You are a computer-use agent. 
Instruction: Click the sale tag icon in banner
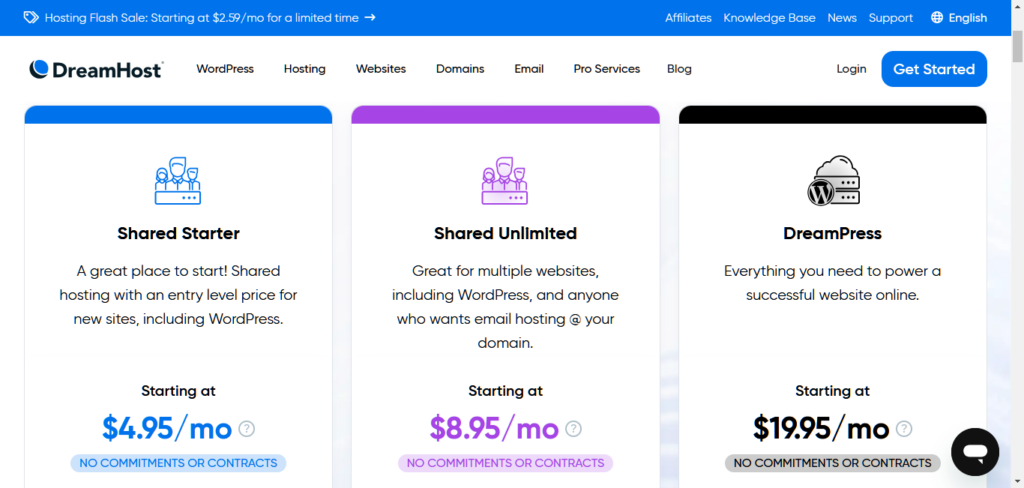pos(31,18)
